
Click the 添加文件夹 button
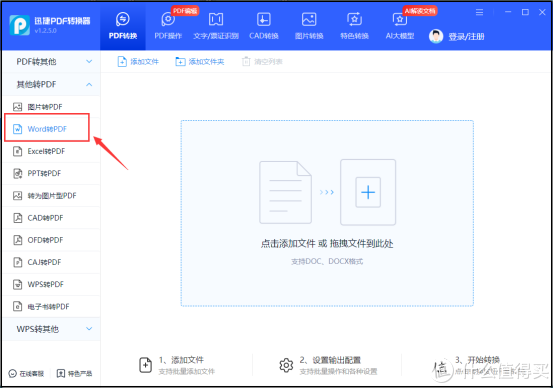click(x=200, y=62)
